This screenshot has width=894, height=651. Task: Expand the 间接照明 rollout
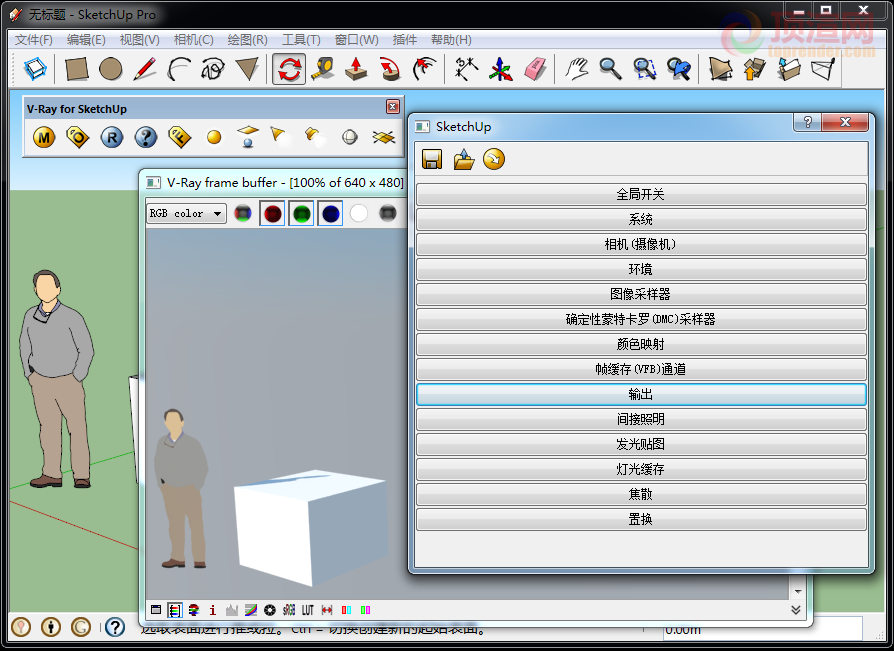tap(641, 420)
